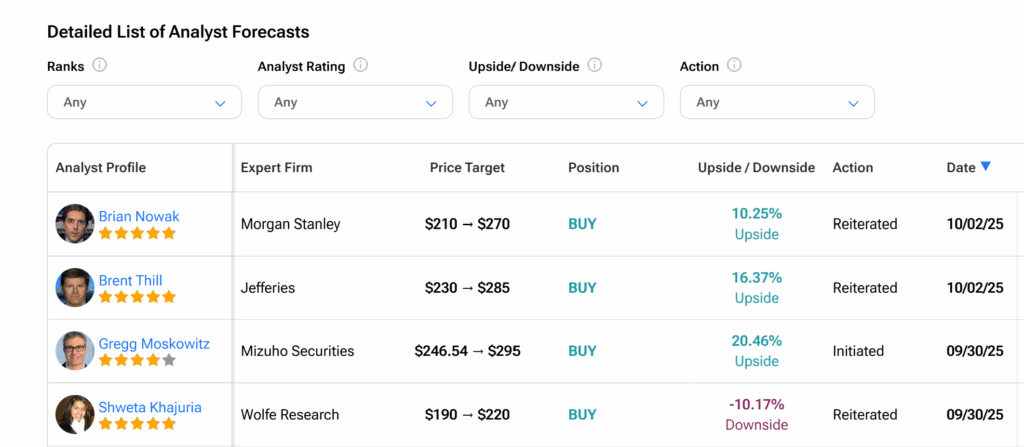Click Brent Thill's star rating

[137, 297]
